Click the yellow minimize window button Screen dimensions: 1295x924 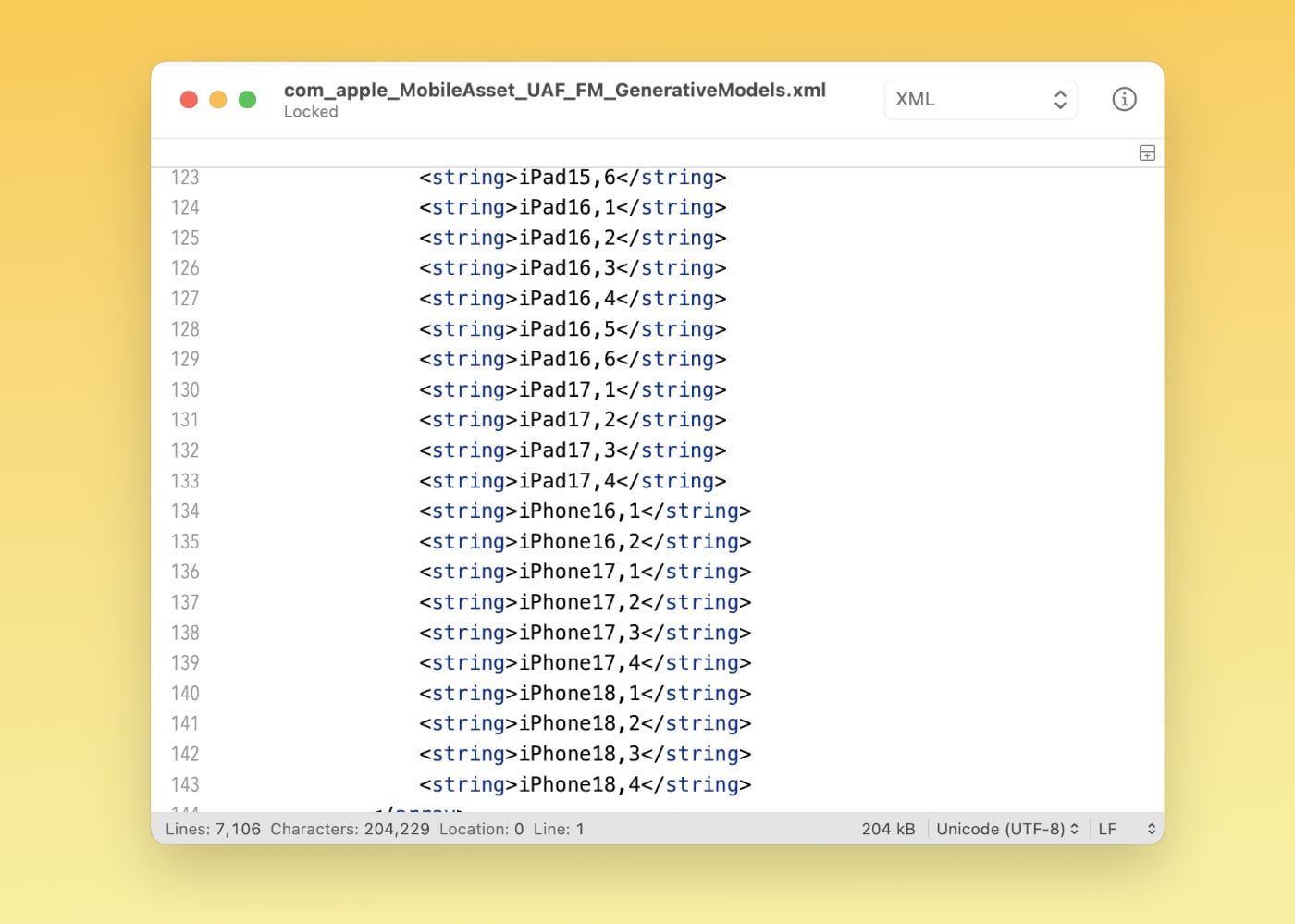[x=218, y=100]
